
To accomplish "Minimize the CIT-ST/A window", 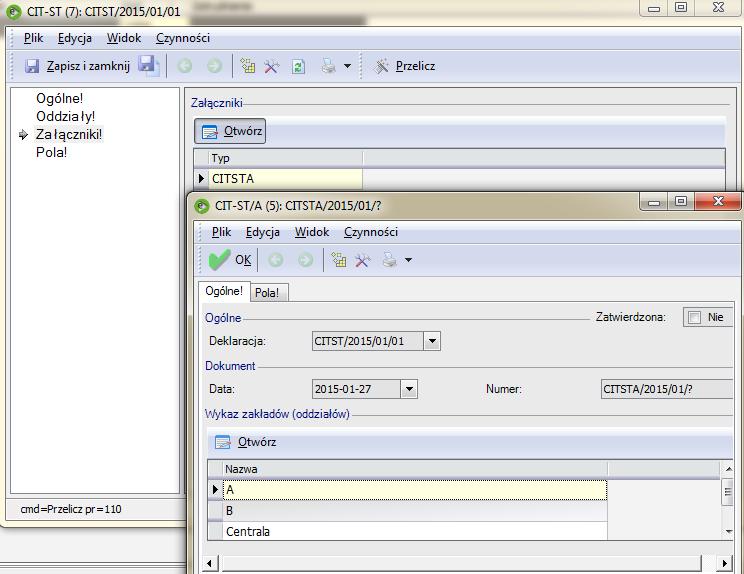I will [654, 202].
